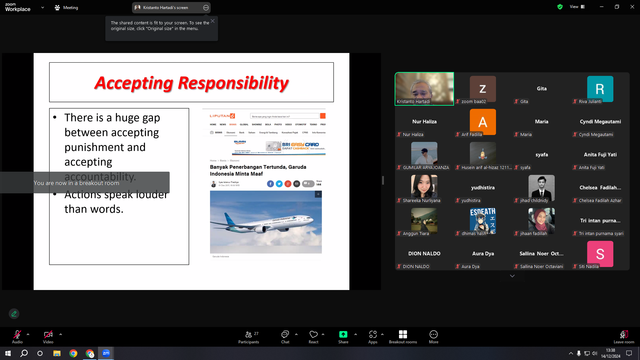Open Breakout rooms list
640x360 pixels.
pos(403,337)
